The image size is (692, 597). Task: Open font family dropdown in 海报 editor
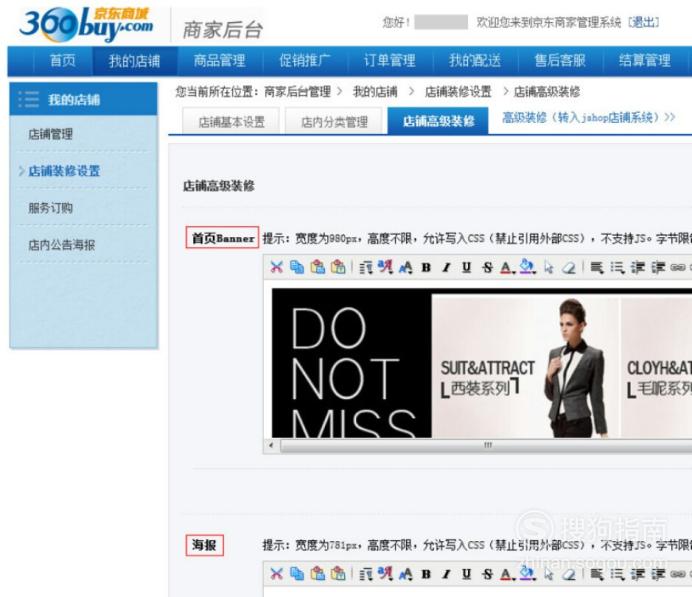coord(385,574)
